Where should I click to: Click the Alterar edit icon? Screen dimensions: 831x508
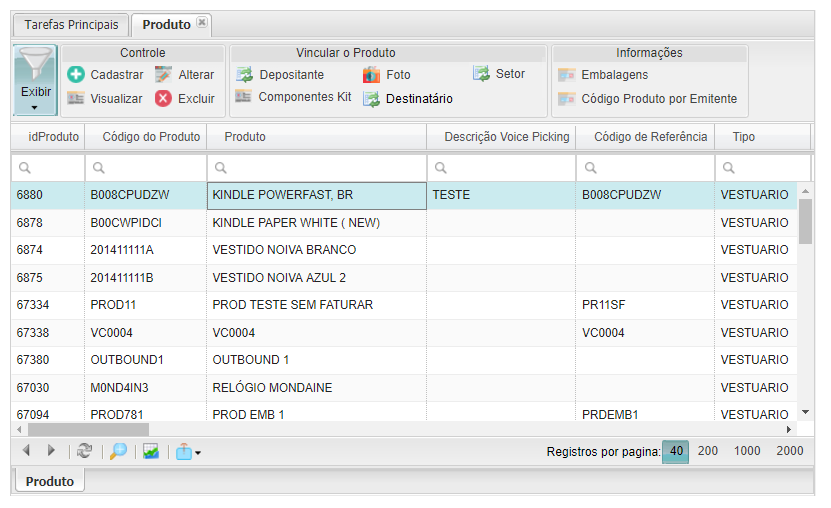coord(163,74)
